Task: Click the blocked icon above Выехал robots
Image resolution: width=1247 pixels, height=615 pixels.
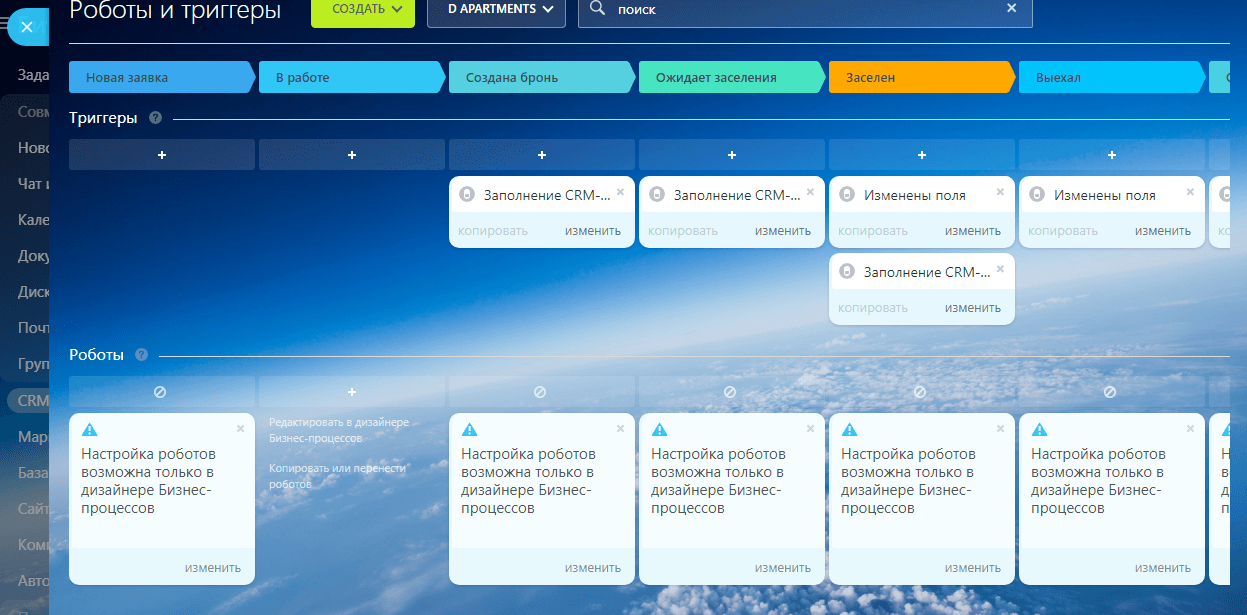Action: pos(1110,392)
